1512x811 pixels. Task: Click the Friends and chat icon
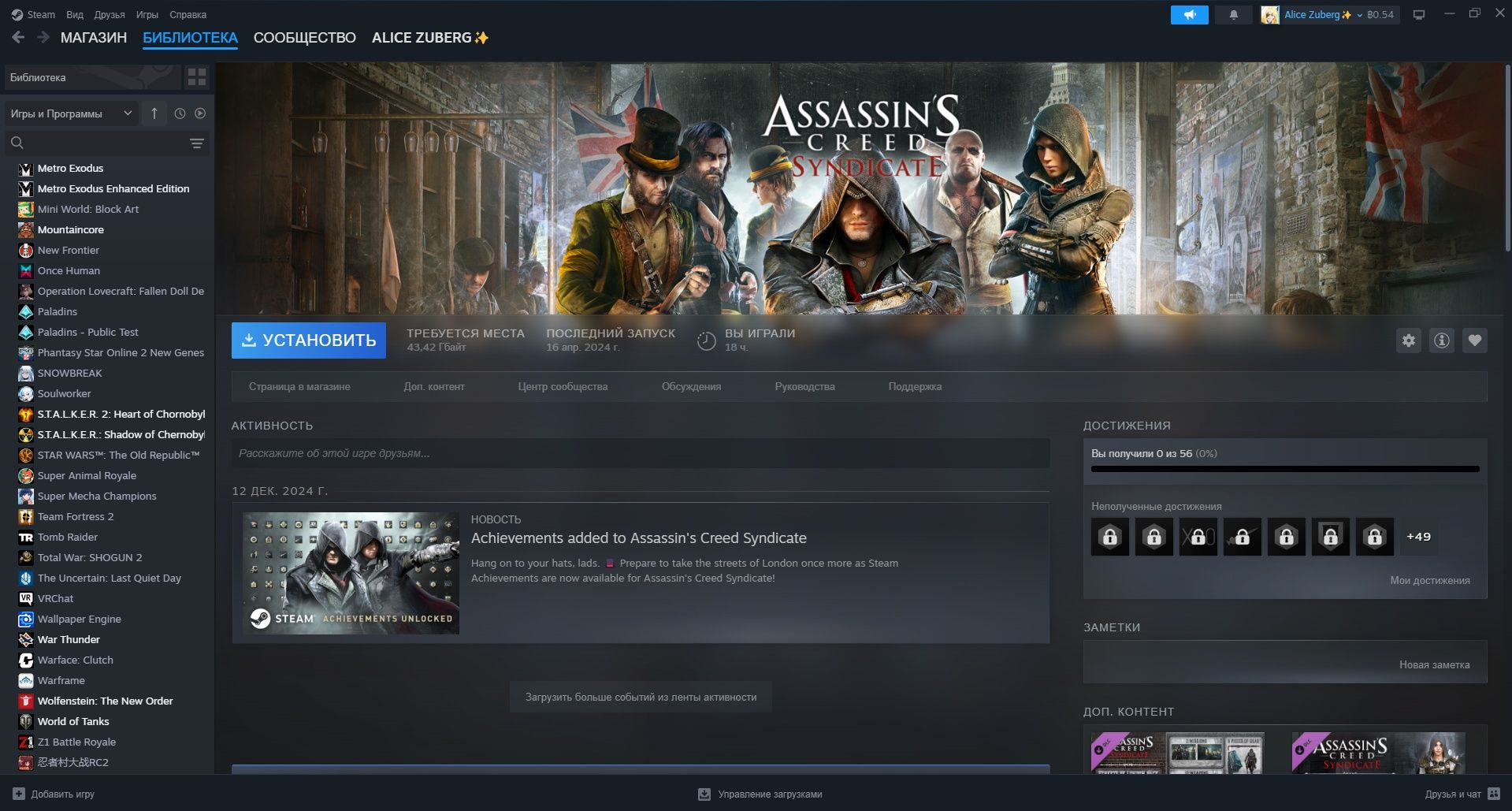(x=1494, y=794)
